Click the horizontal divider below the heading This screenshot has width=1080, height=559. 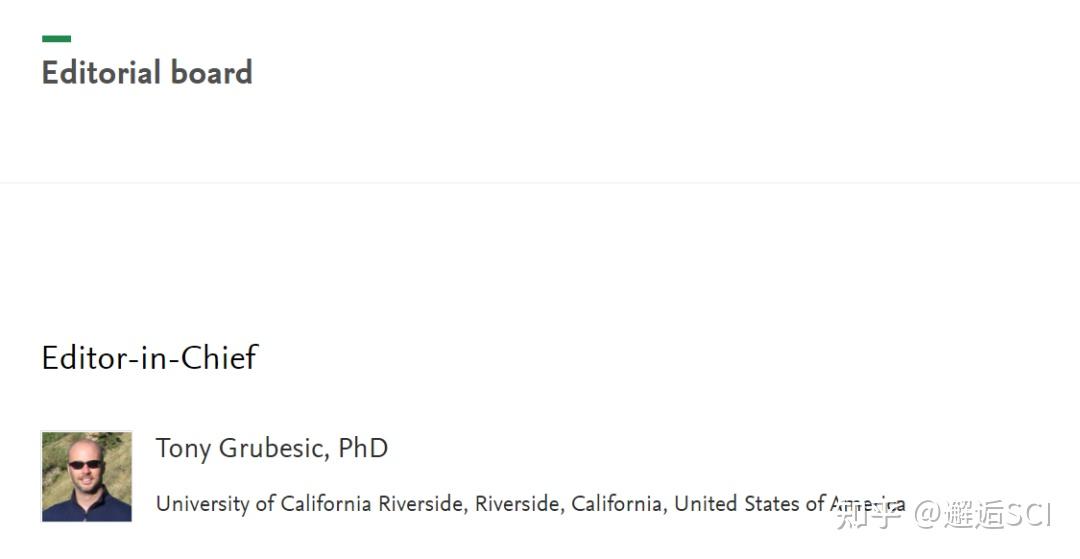pyautogui.click(x=540, y=183)
